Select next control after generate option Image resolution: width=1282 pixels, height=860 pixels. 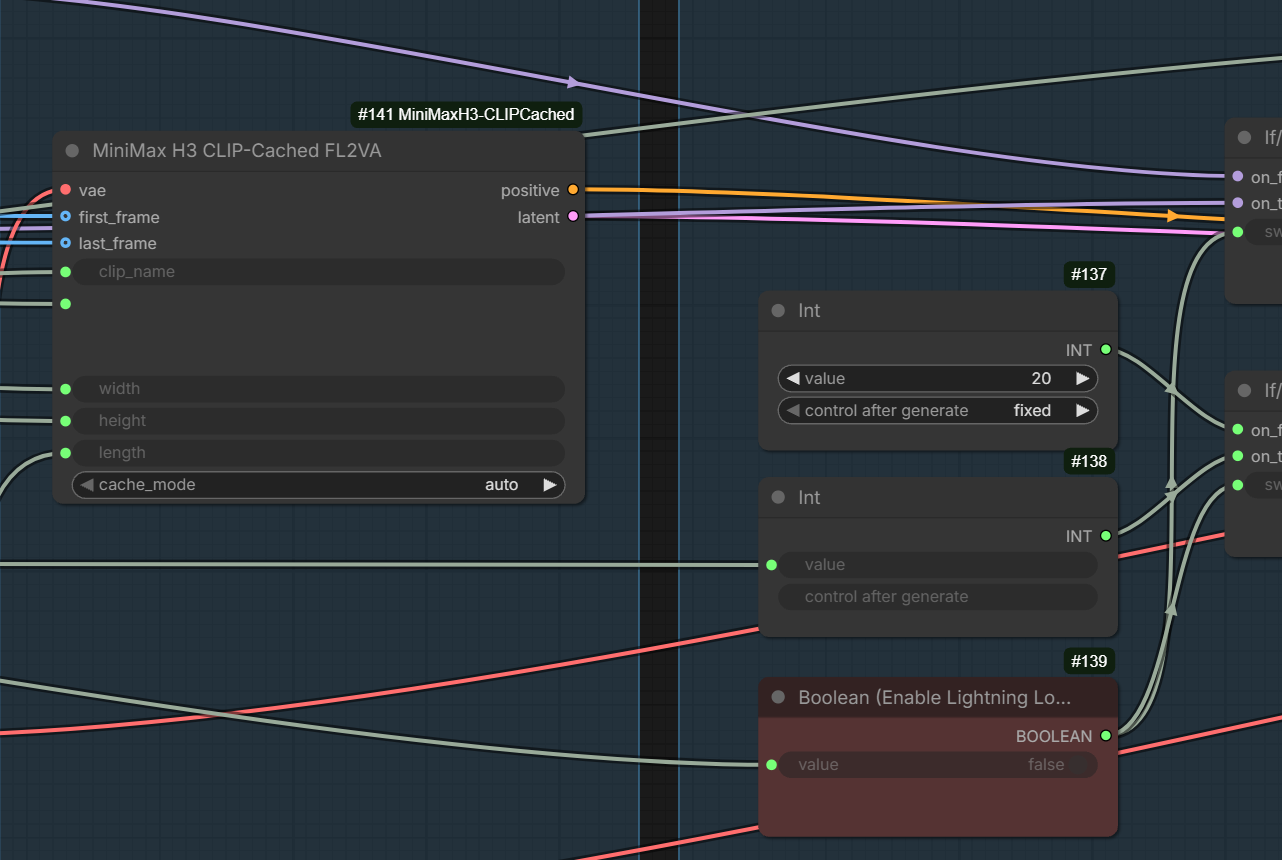1082,411
